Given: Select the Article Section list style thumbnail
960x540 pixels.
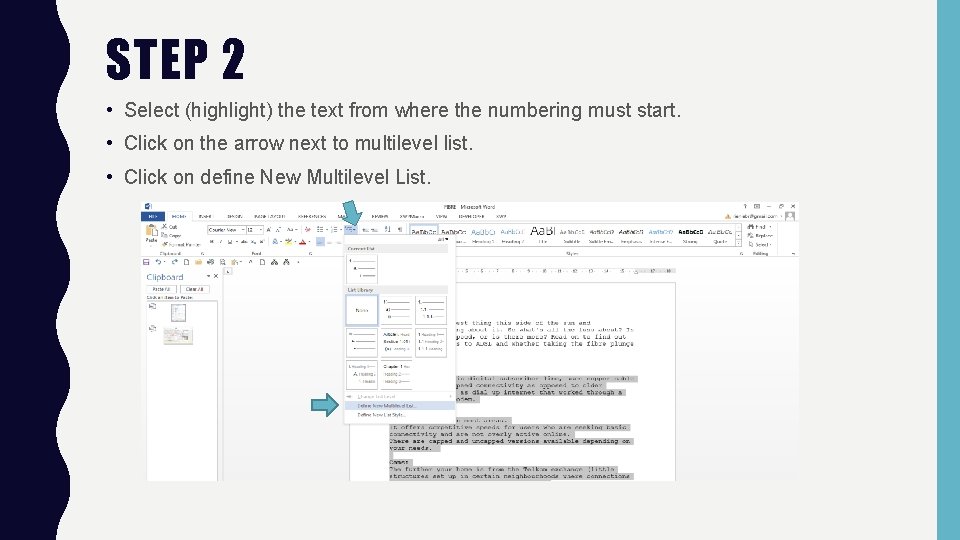Looking at the screenshot, I should tap(397, 342).
